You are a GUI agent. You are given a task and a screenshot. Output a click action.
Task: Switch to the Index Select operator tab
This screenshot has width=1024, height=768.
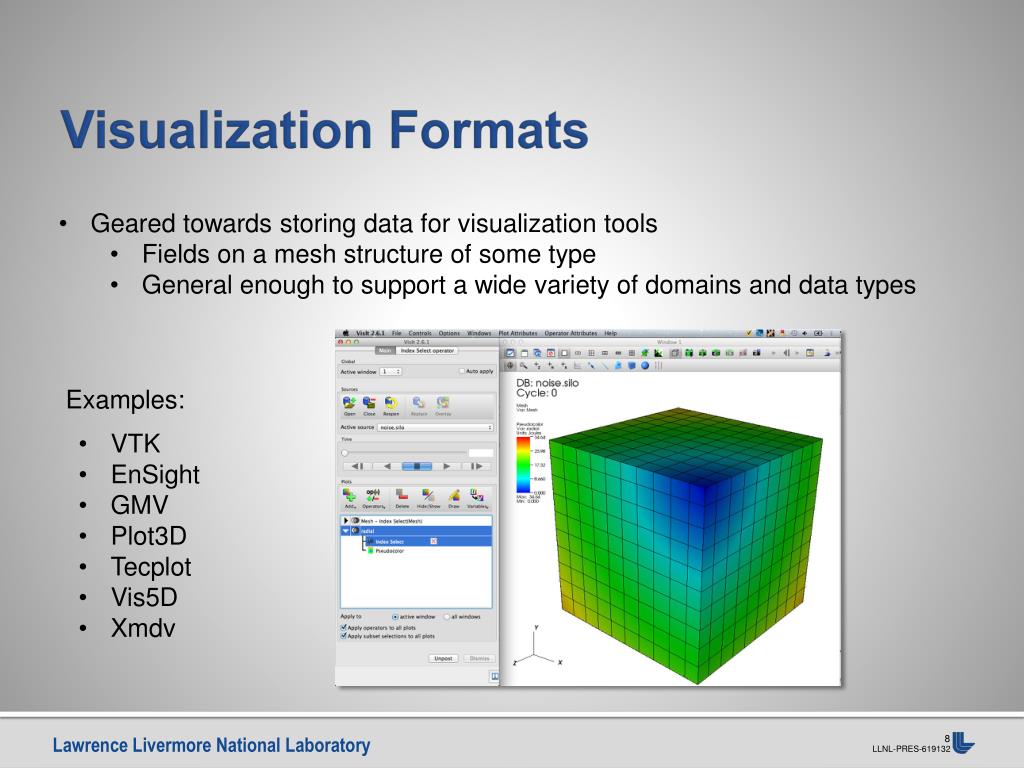coord(428,350)
